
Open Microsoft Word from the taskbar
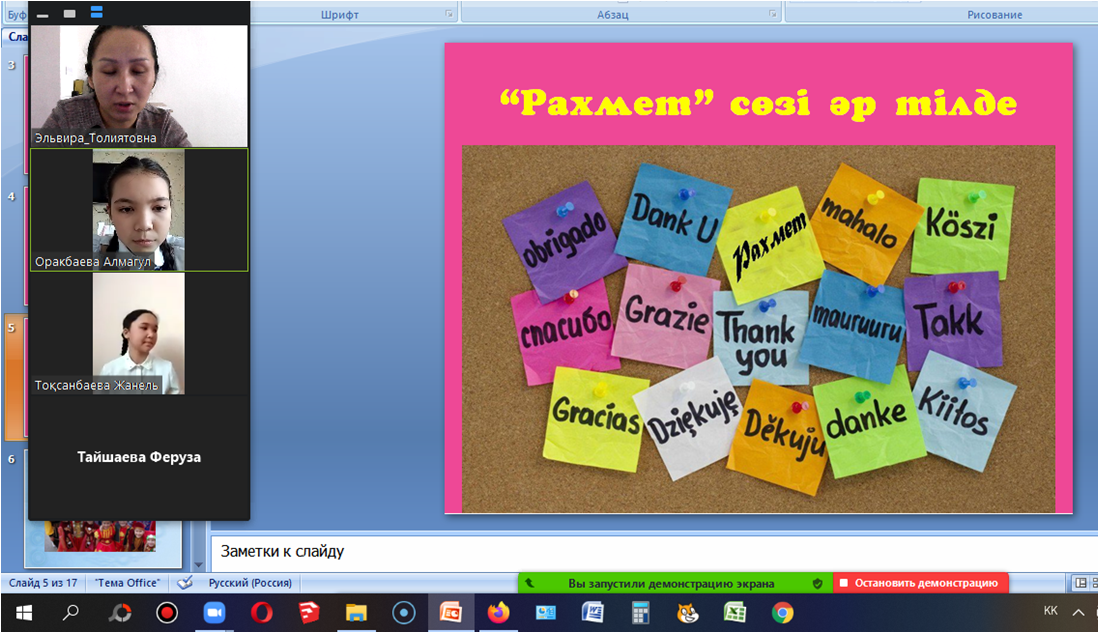[x=592, y=612]
